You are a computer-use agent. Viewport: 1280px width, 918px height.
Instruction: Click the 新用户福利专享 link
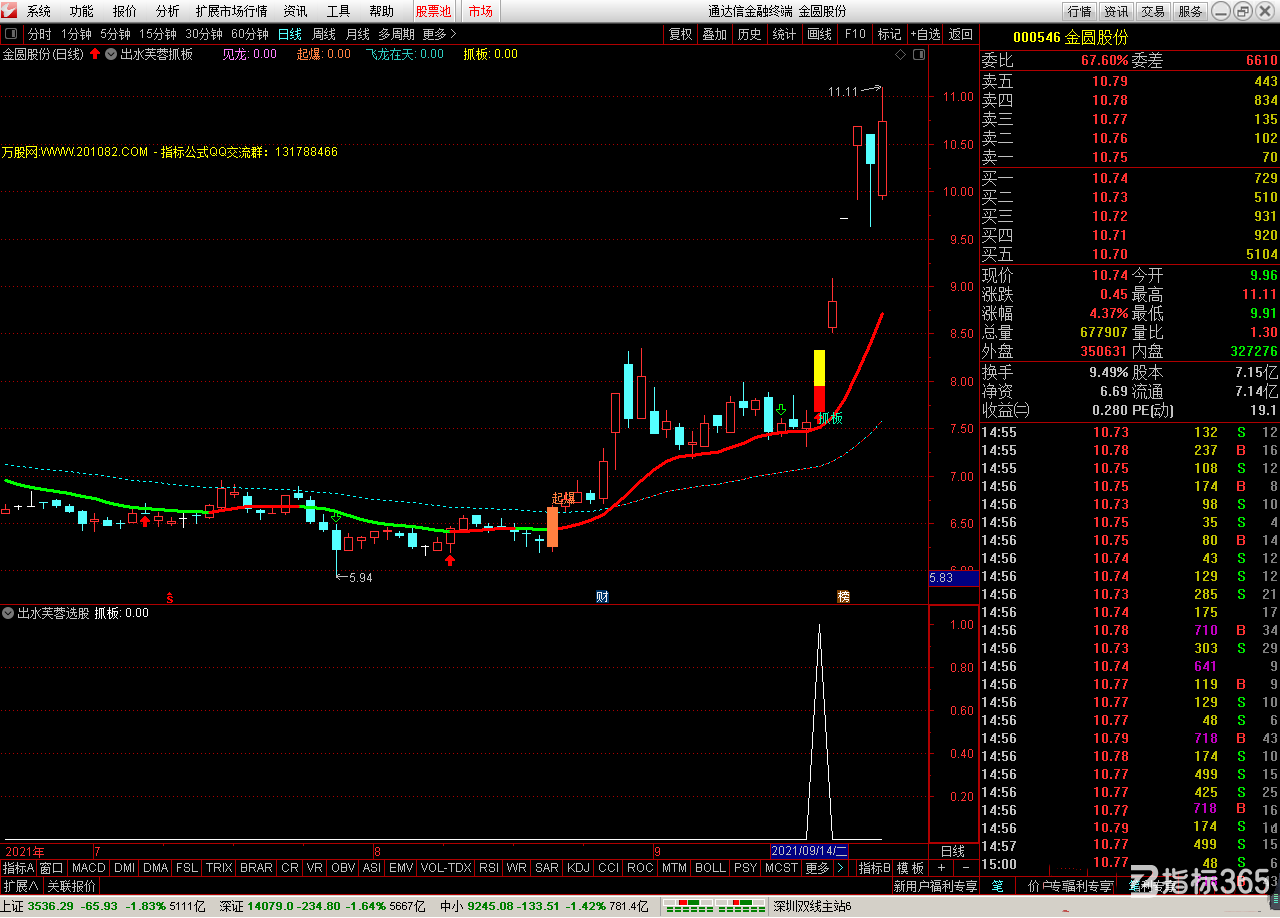935,886
